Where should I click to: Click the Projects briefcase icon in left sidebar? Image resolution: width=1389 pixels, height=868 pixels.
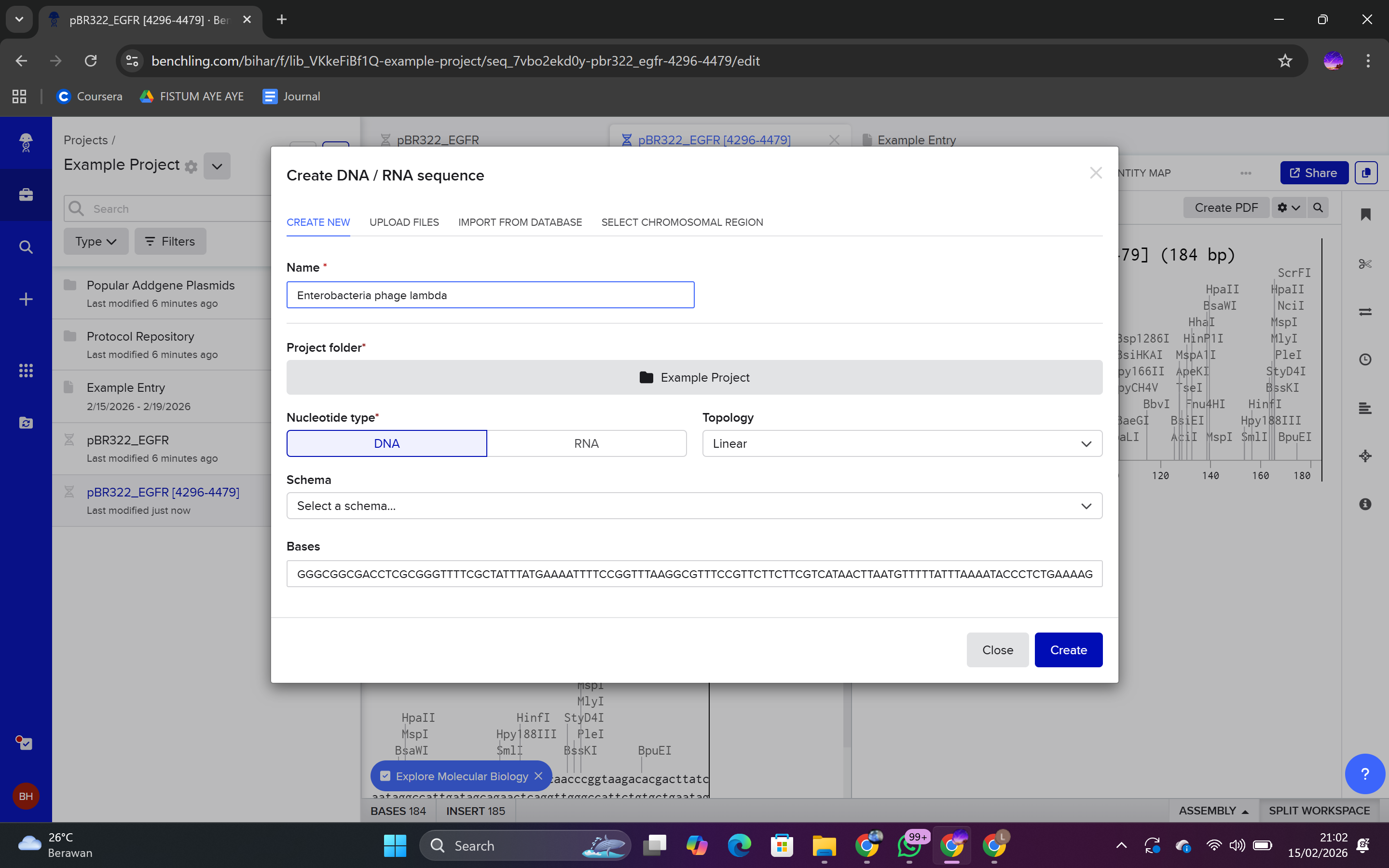click(x=26, y=194)
